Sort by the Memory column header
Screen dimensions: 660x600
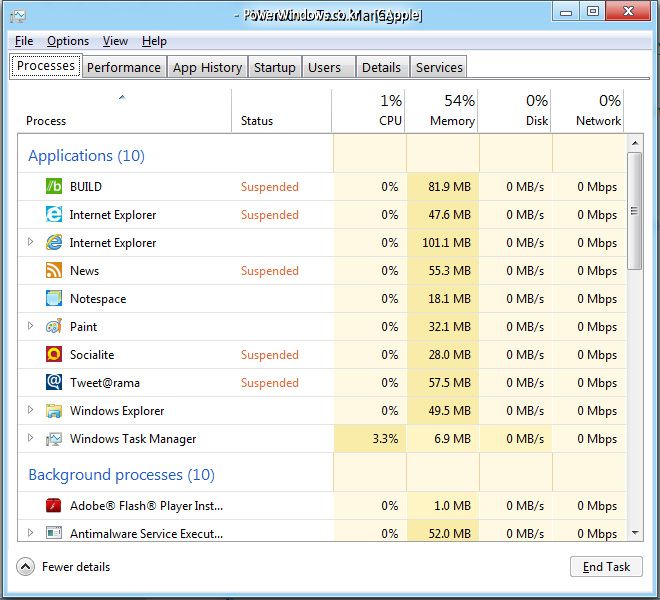tap(441, 112)
